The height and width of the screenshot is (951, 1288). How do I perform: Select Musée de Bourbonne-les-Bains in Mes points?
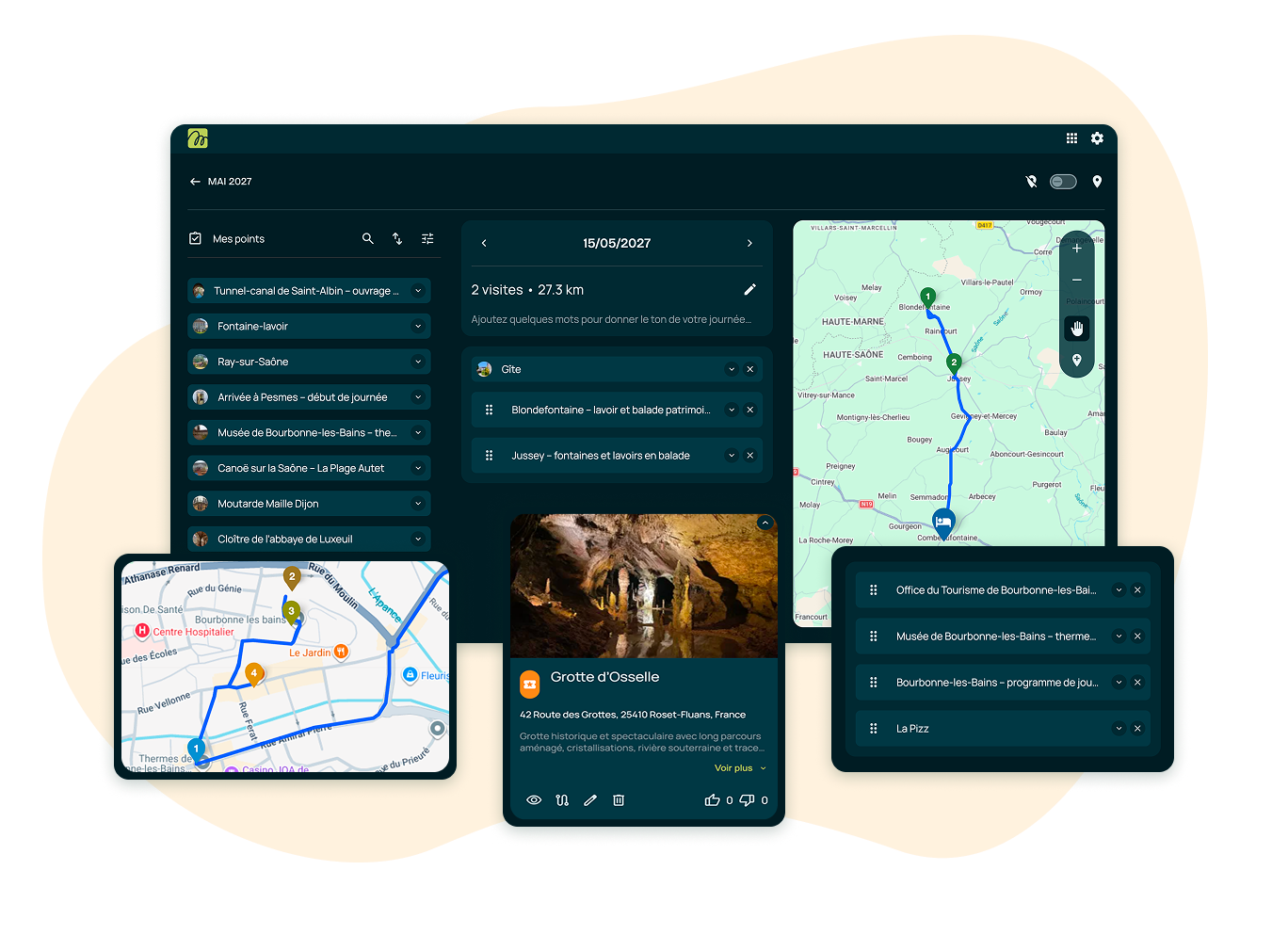[309, 433]
